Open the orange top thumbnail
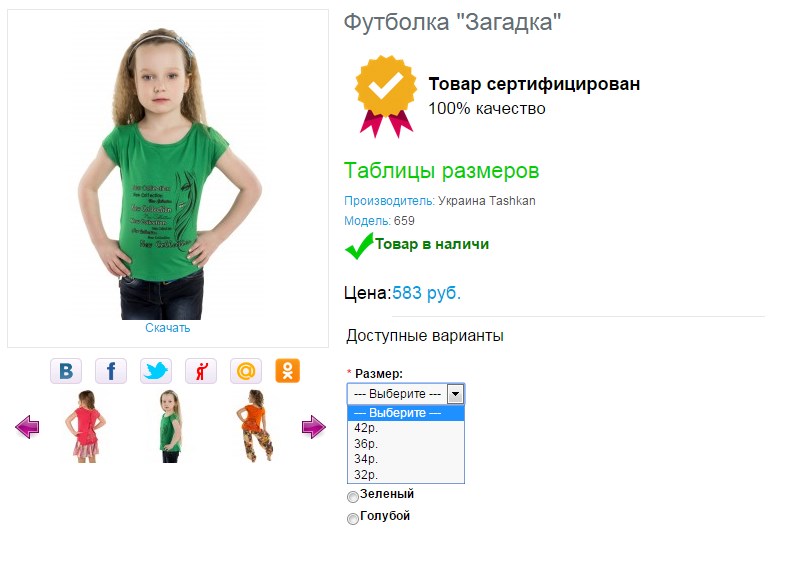The height and width of the screenshot is (573, 794). [x=256, y=426]
